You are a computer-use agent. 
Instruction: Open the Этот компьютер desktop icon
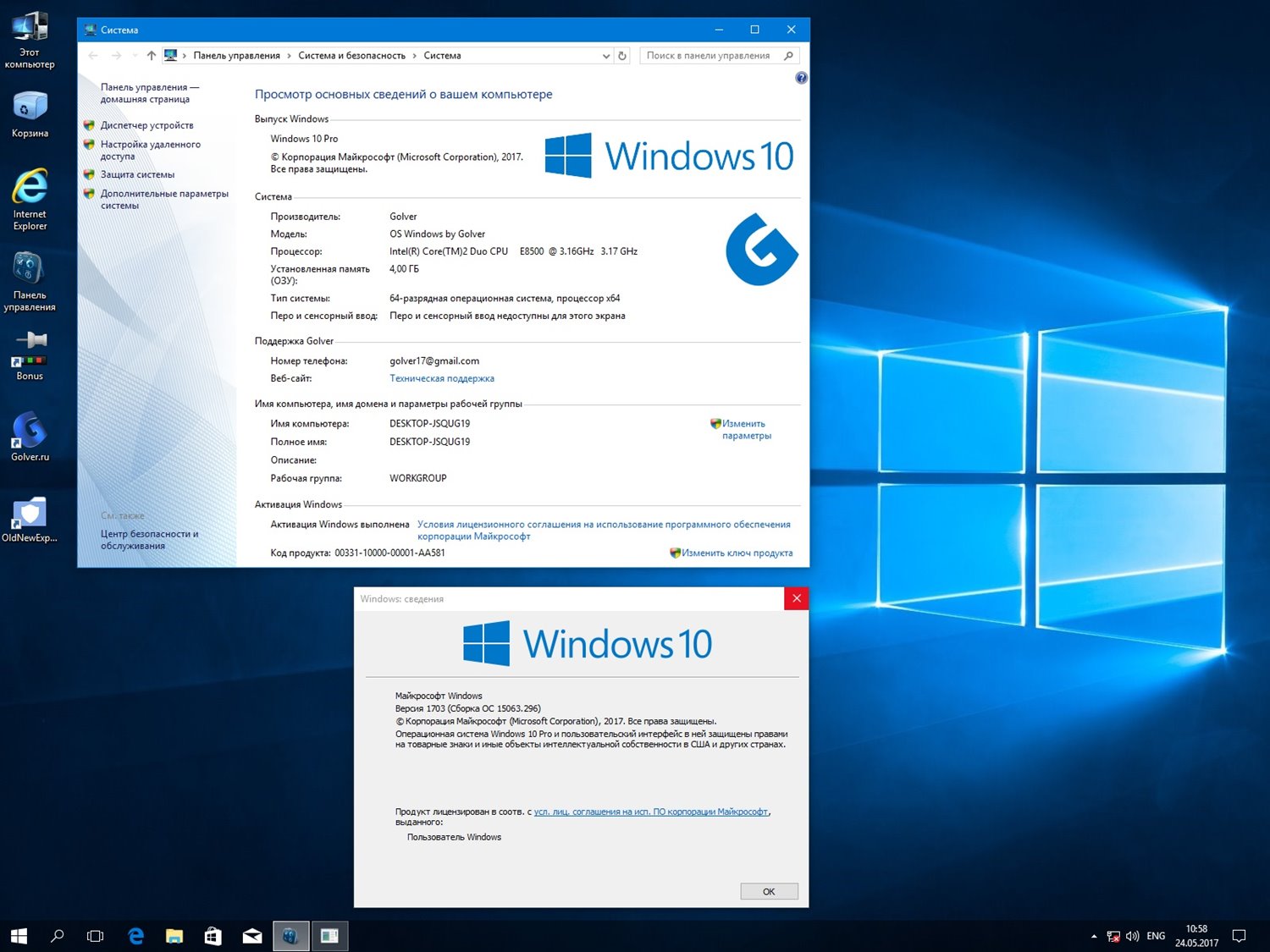click(x=30, y=41)
